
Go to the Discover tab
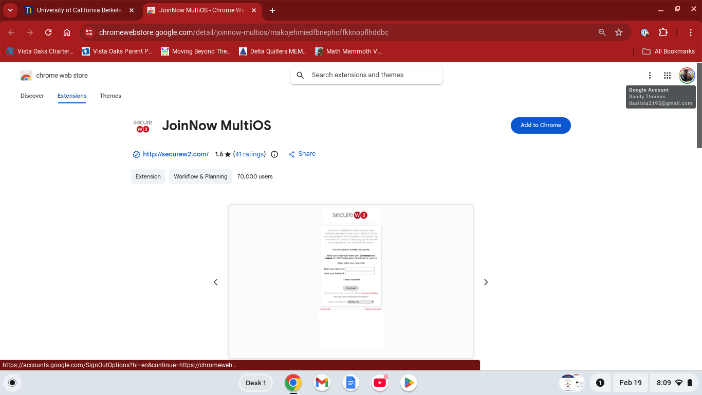tap(32, 96)
